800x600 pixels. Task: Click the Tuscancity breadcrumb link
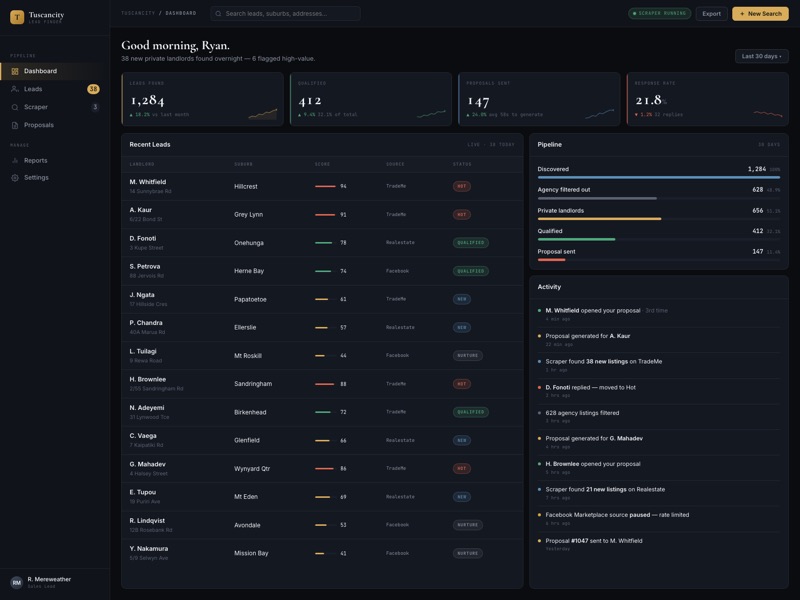click(138, 13)
